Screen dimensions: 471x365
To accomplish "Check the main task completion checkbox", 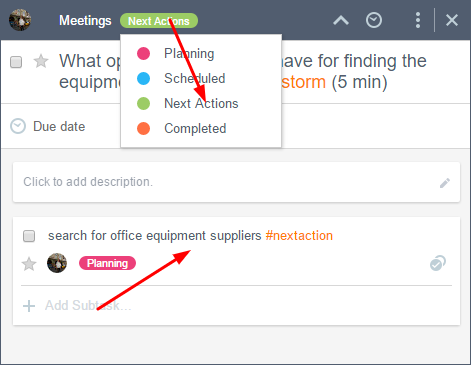I will [16, 62].
